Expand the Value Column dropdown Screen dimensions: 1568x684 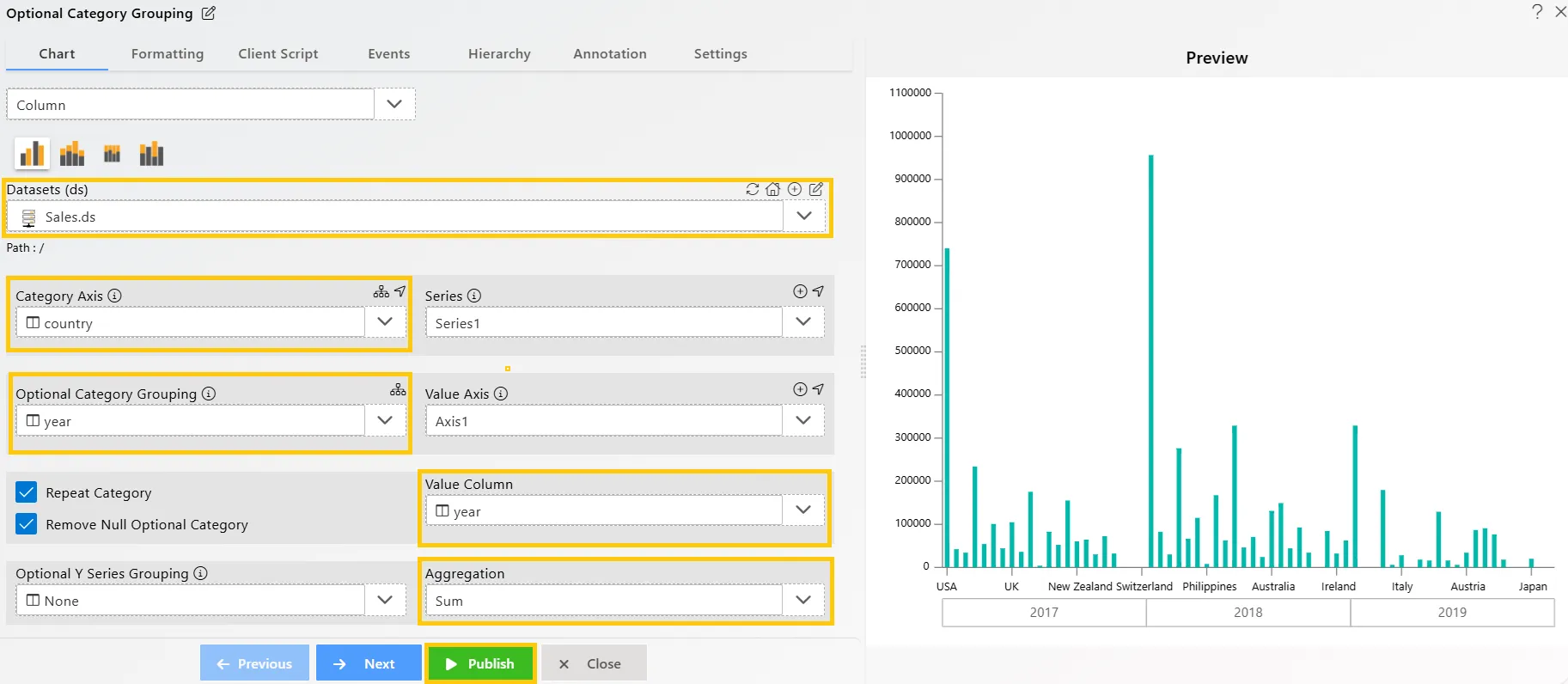(x=803, y=510)
